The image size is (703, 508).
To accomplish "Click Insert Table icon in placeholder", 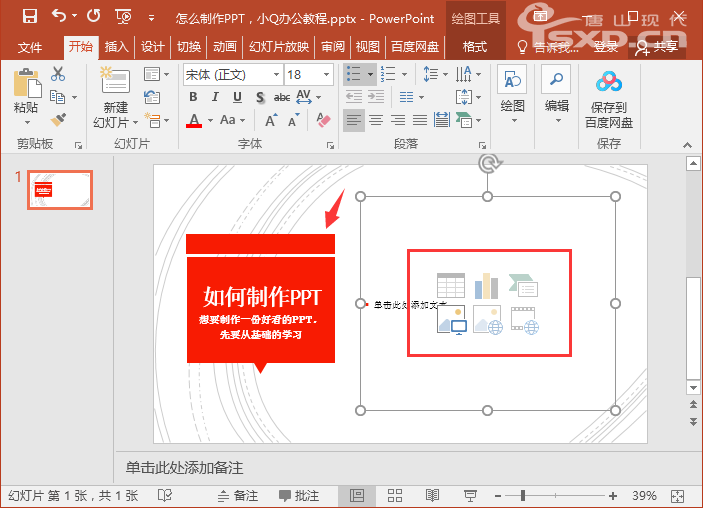I will click(x=451, y=286).
